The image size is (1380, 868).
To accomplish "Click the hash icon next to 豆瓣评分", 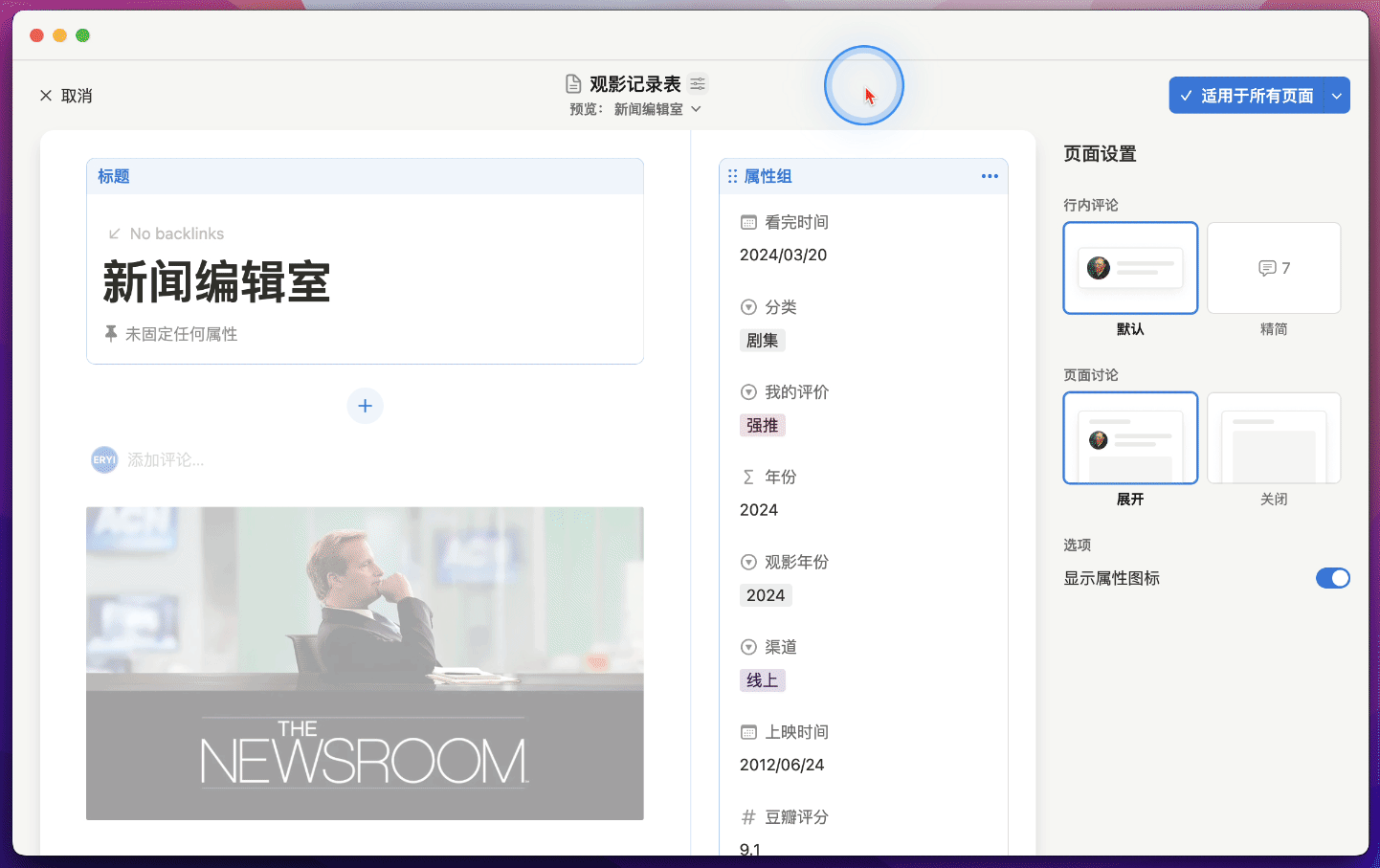I will 748,817.
